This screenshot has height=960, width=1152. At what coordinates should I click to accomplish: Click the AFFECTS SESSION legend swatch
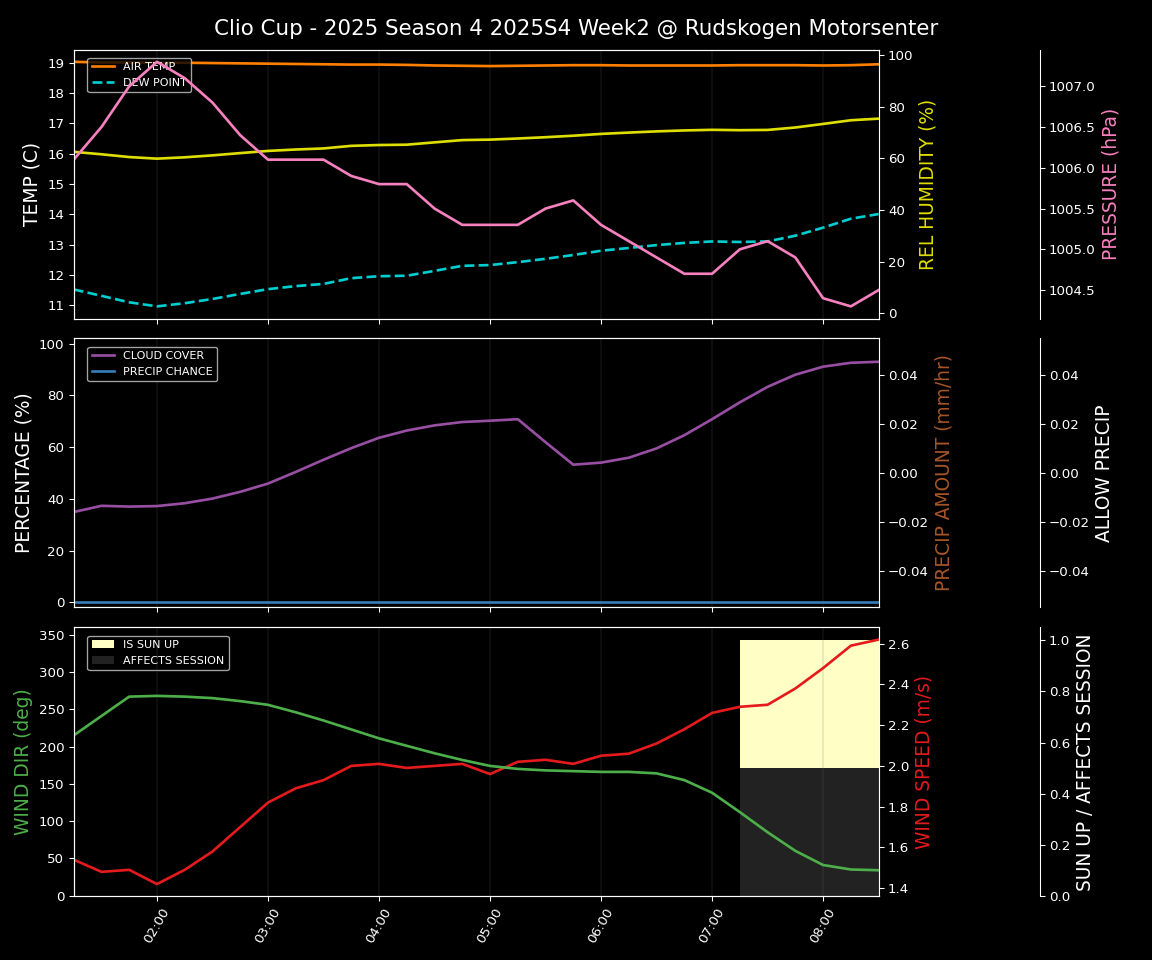[x=103, y=661]
